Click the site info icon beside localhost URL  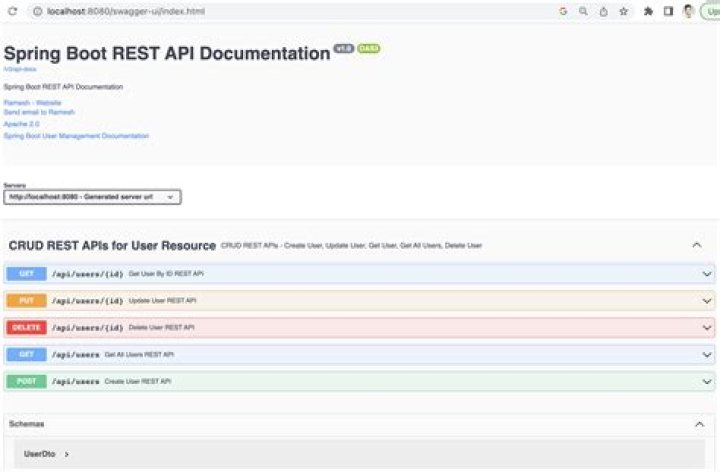tap(36, 11)
